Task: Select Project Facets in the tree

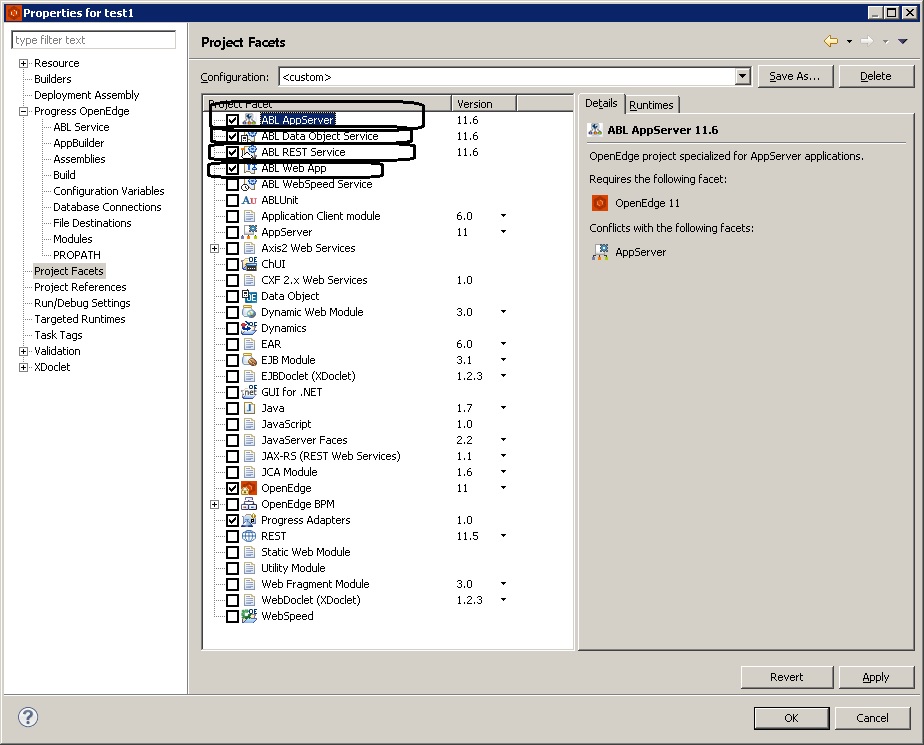Action: coord(69,271)
